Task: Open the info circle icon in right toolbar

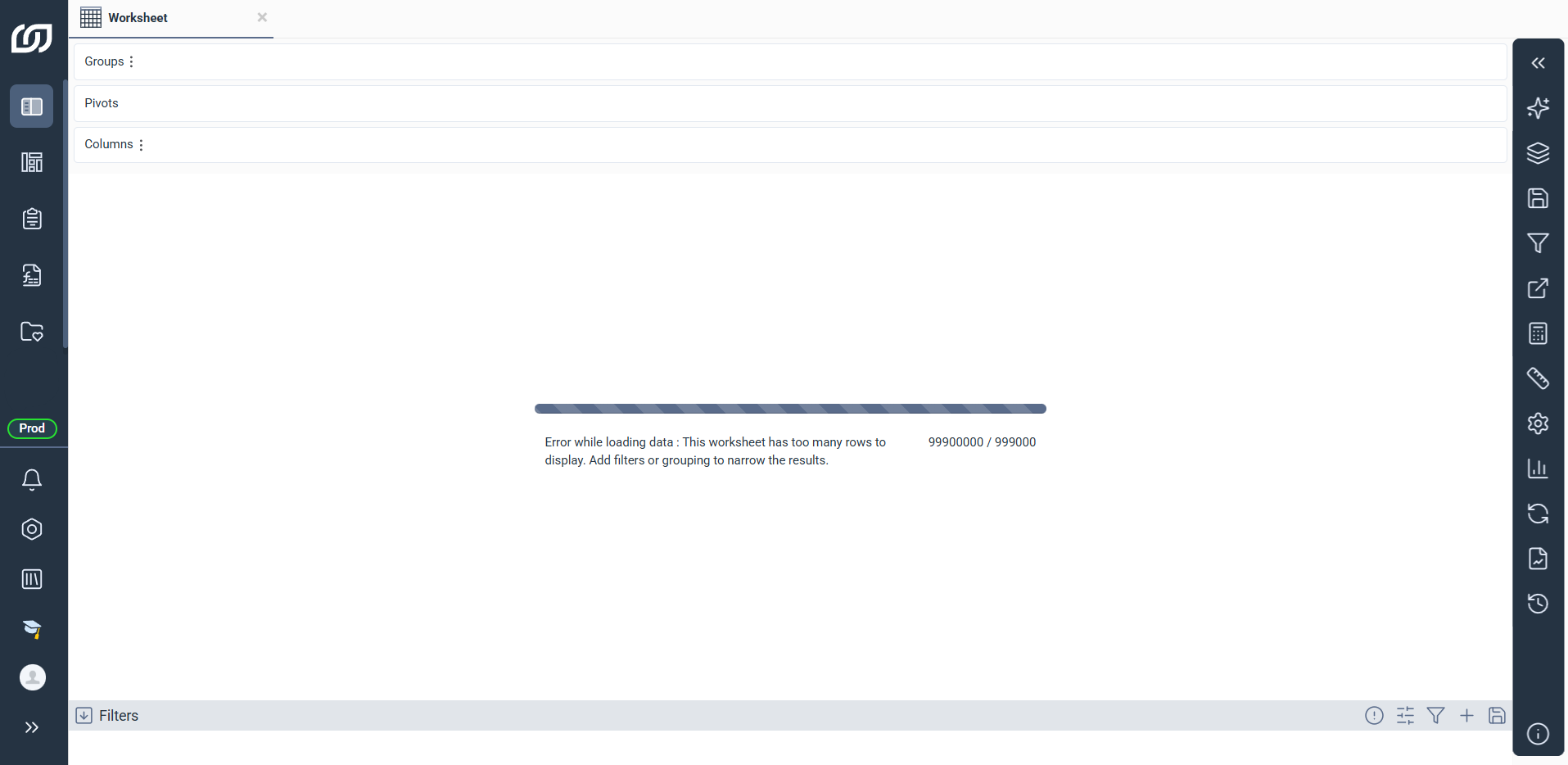Action: [1539, 734]
